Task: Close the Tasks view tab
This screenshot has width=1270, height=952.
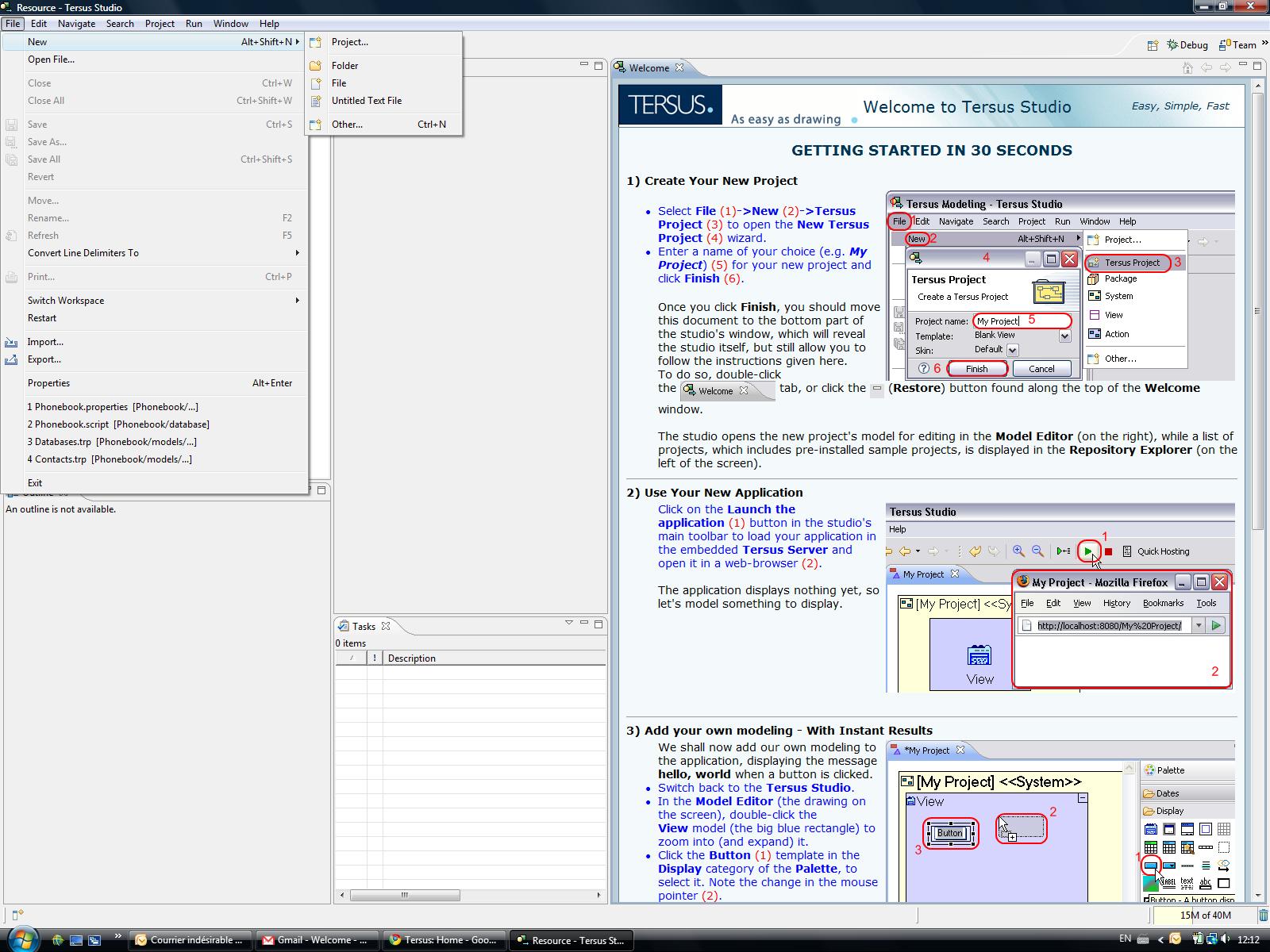Action: tap(386, 626)
